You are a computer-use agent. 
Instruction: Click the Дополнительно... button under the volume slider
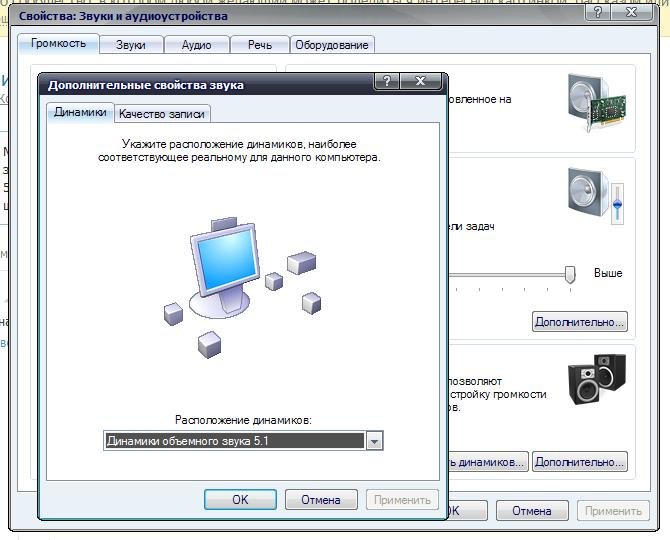tap(579, 322)
